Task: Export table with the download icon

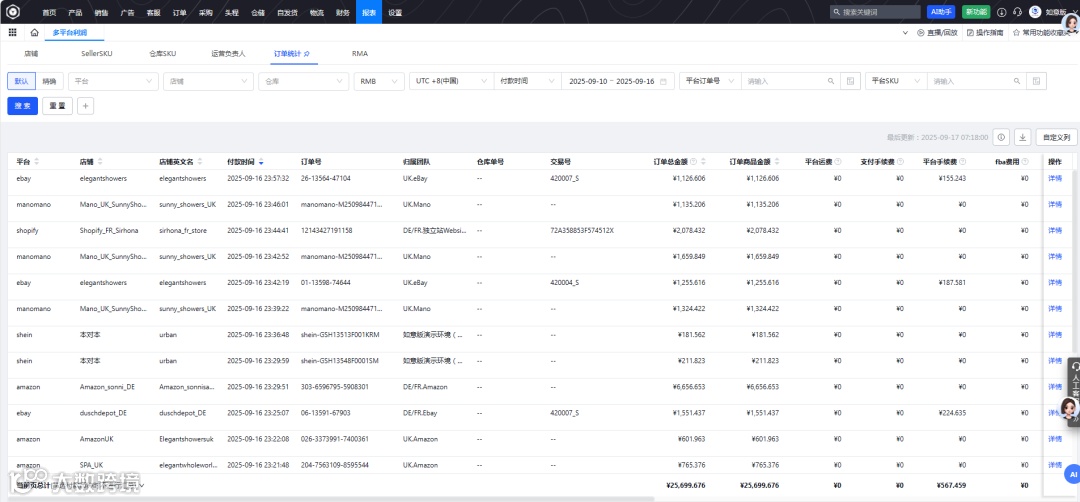Action: pyautogui.click(x=1023, y=137)
